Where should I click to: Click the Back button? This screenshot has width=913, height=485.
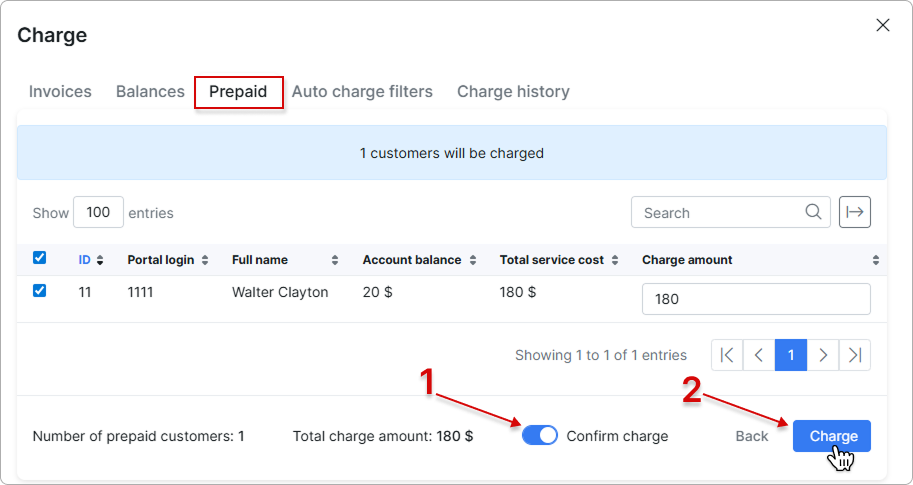point(752,436)
